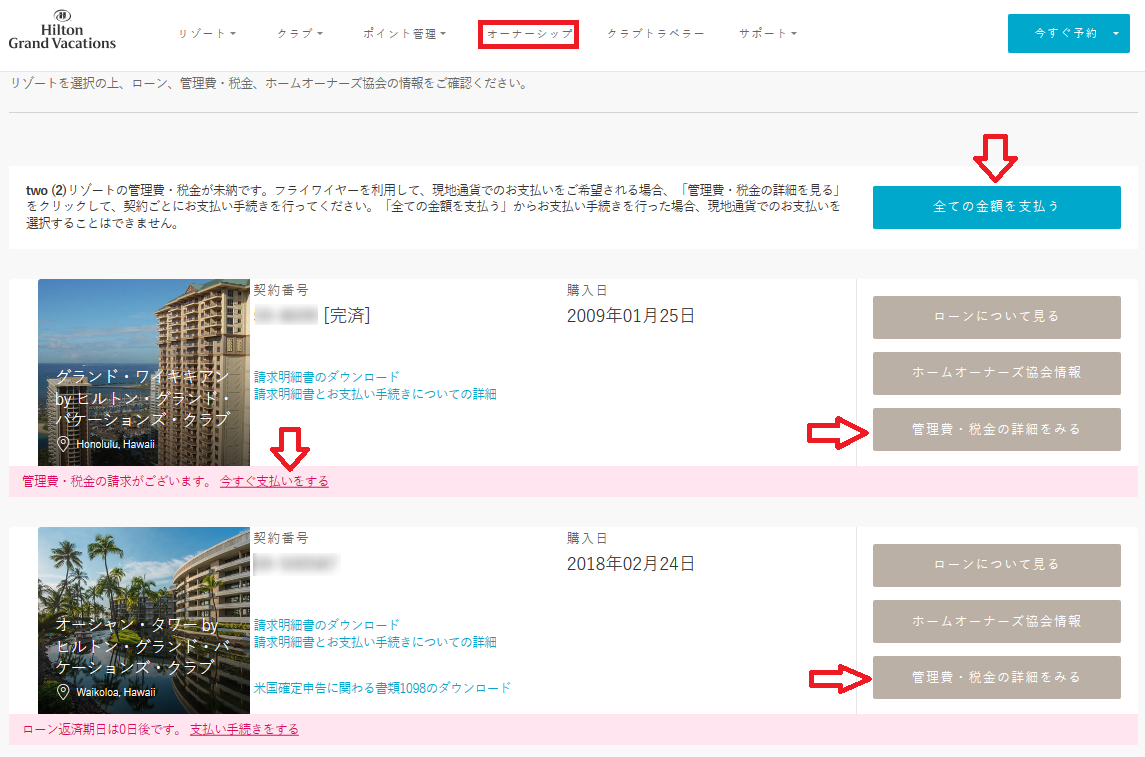
Task: Click the 管理費・税金の請求がございます notice text
Action: point(118,482)
